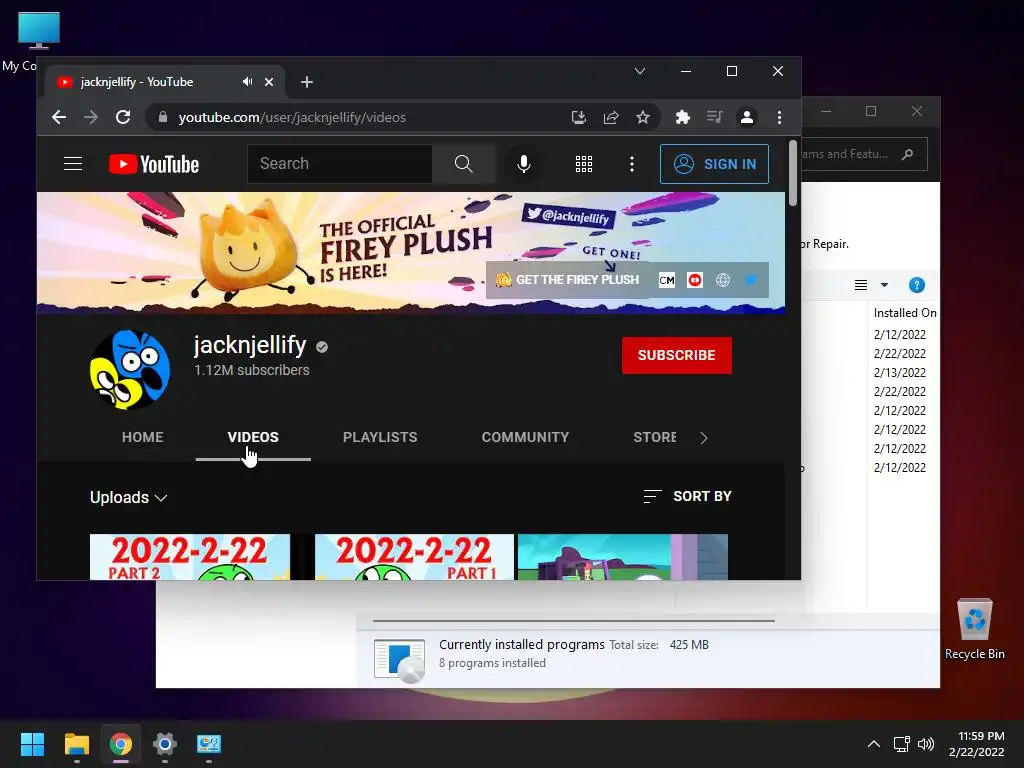This screenshot has height=768, width=1024.
Task: Click the address bar URL
Action: [292, 117]
